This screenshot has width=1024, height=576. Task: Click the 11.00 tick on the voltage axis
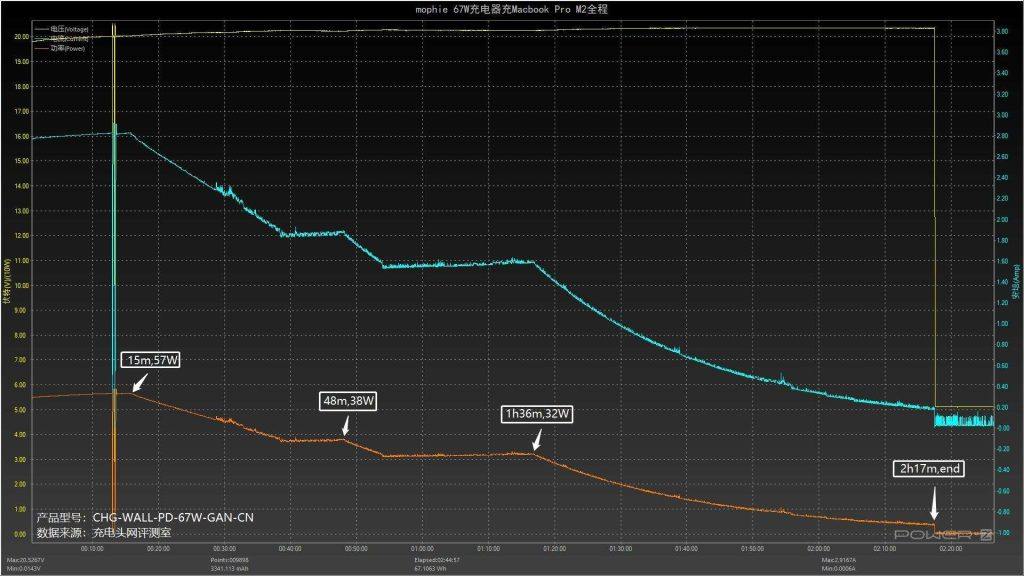(x=21, y=261)
